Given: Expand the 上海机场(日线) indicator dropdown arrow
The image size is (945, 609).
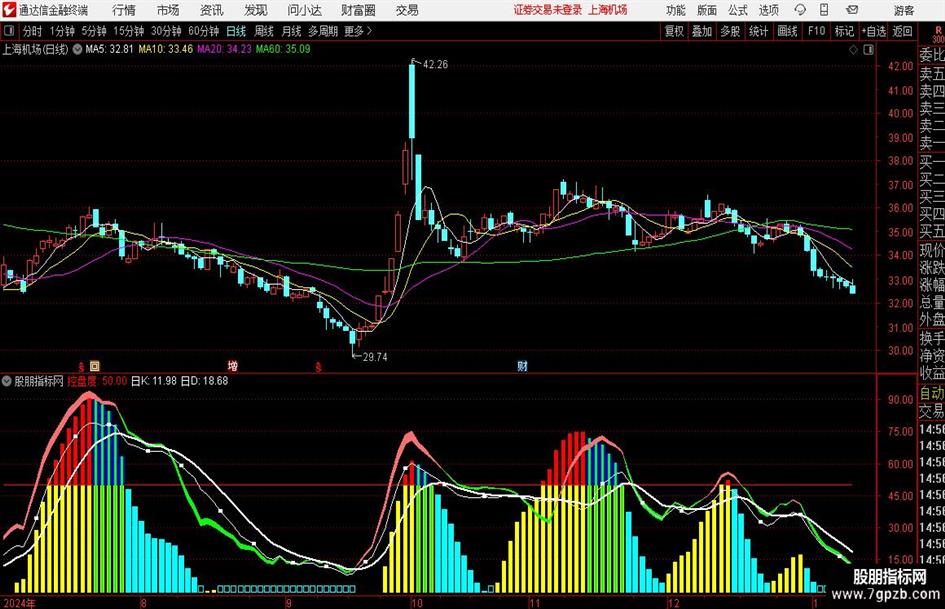Looking at the screenshot, I should click(x=77, y=49).
